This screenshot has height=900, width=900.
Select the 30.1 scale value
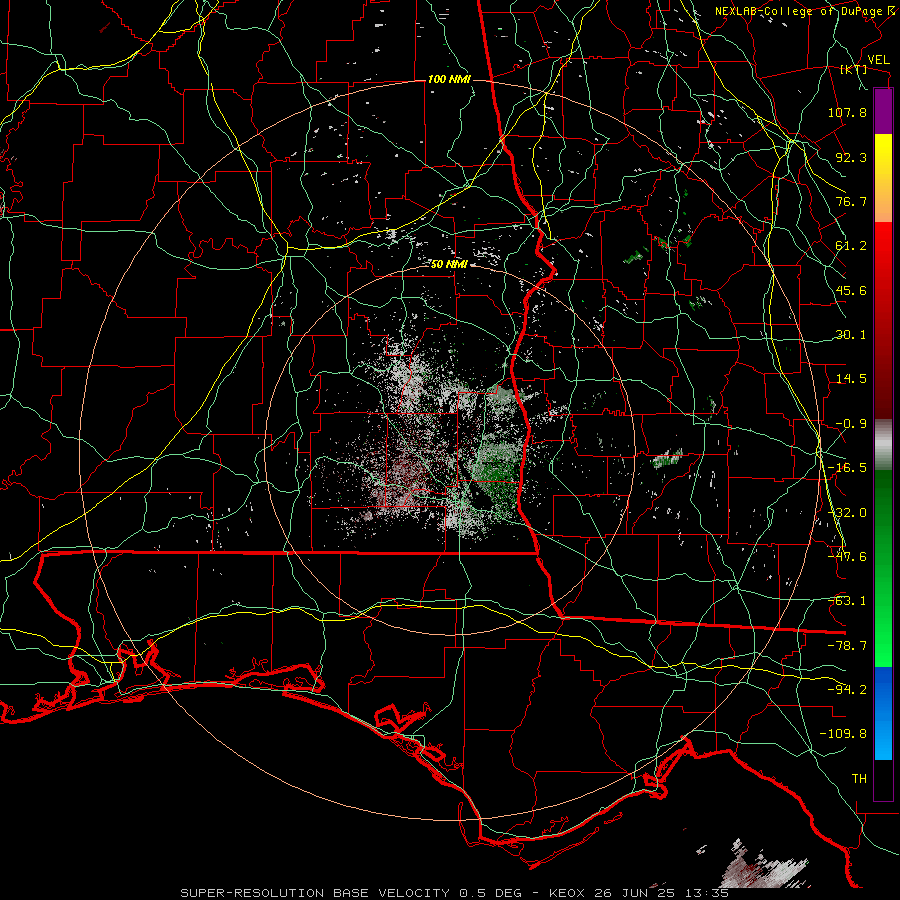pos(851,335)
